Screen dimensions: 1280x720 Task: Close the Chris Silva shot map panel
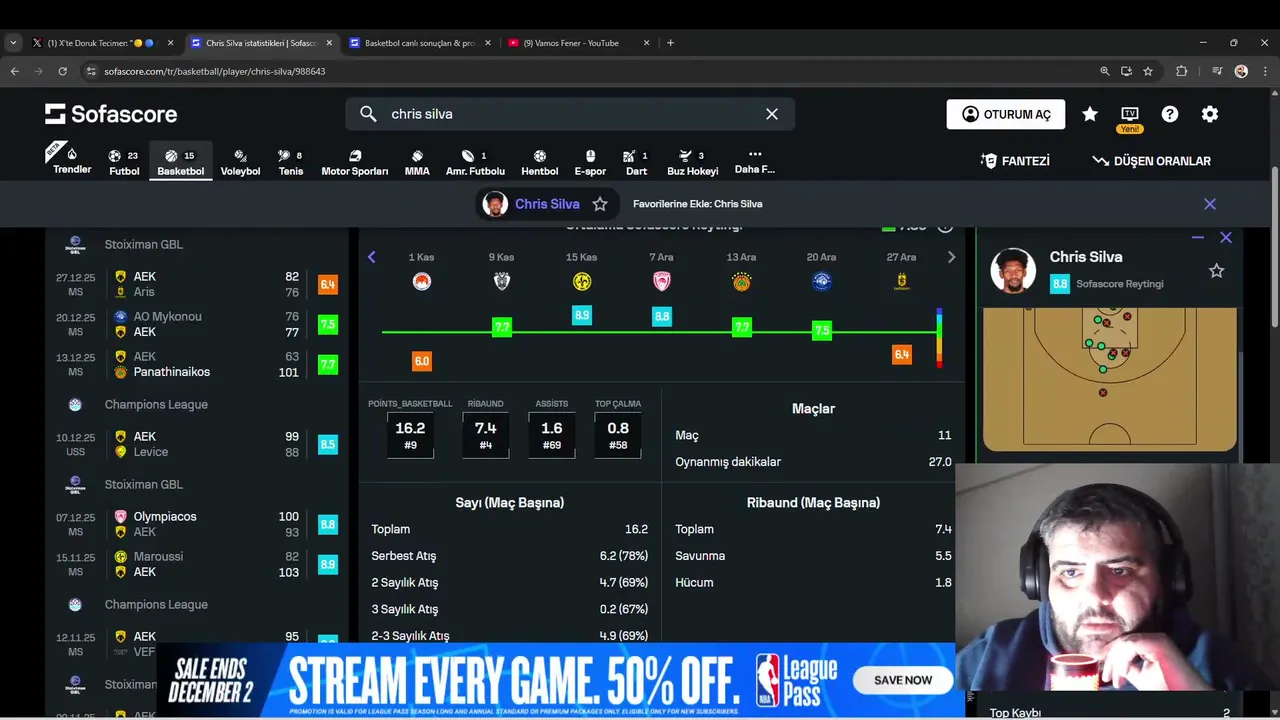click(x=1226, y=238)
